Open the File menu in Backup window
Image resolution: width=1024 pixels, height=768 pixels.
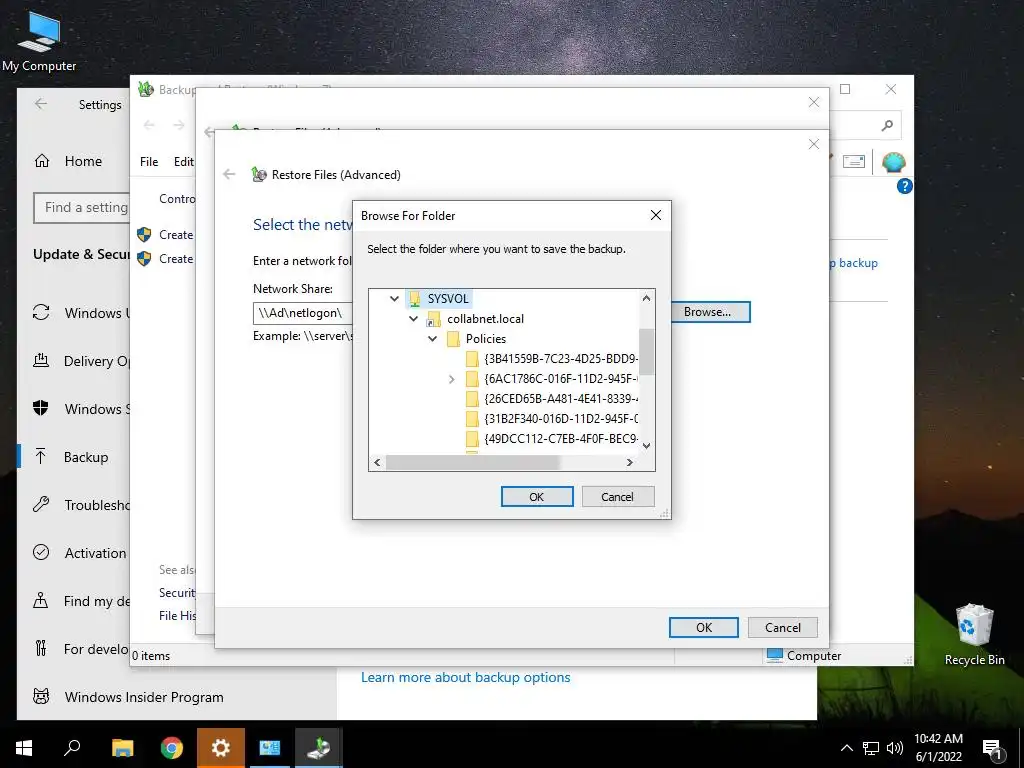coord(149,161)
